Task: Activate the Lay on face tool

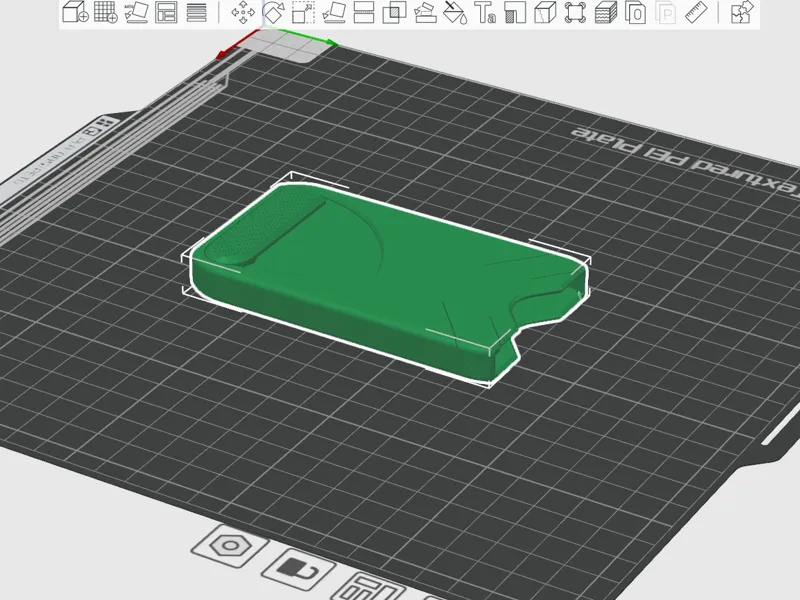Action: coord(334,12)
